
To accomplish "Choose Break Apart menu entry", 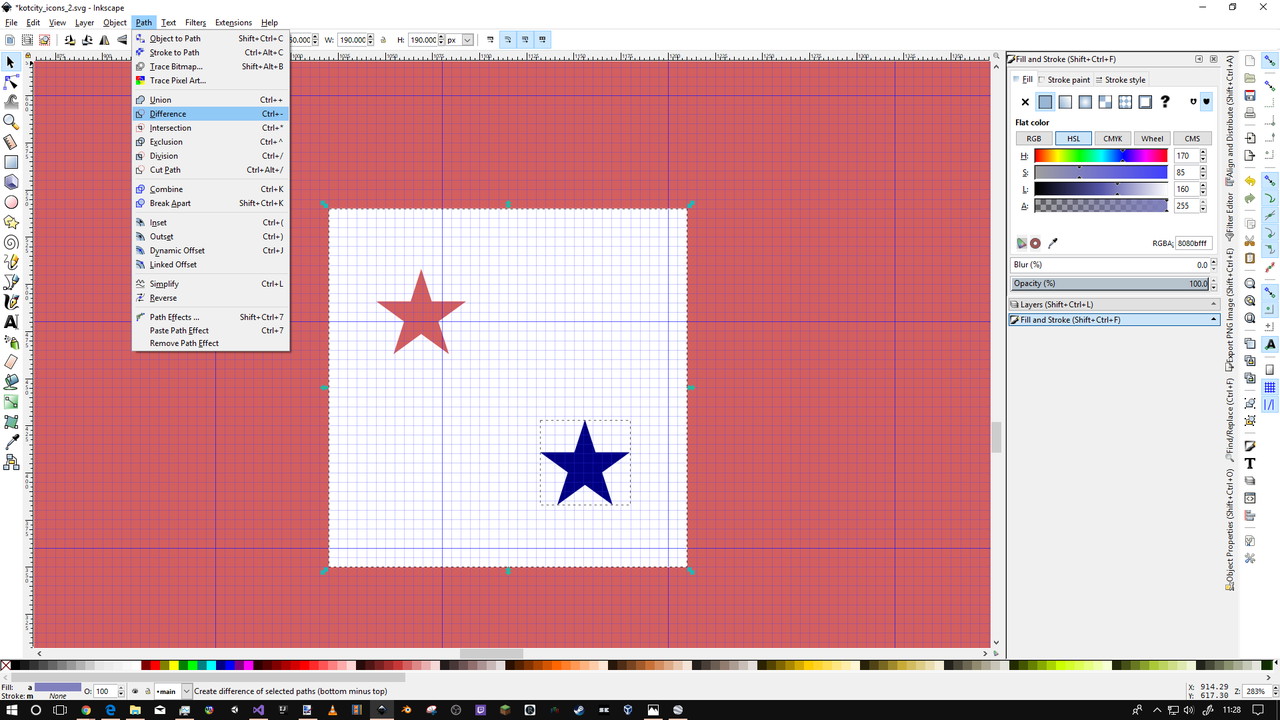I will click(x=211, y=203).
